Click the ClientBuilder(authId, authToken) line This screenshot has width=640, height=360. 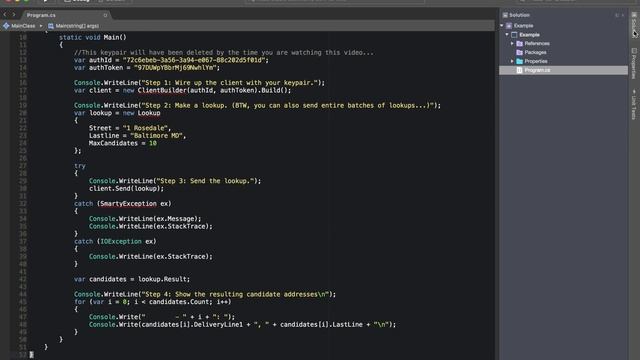[182, 90]
